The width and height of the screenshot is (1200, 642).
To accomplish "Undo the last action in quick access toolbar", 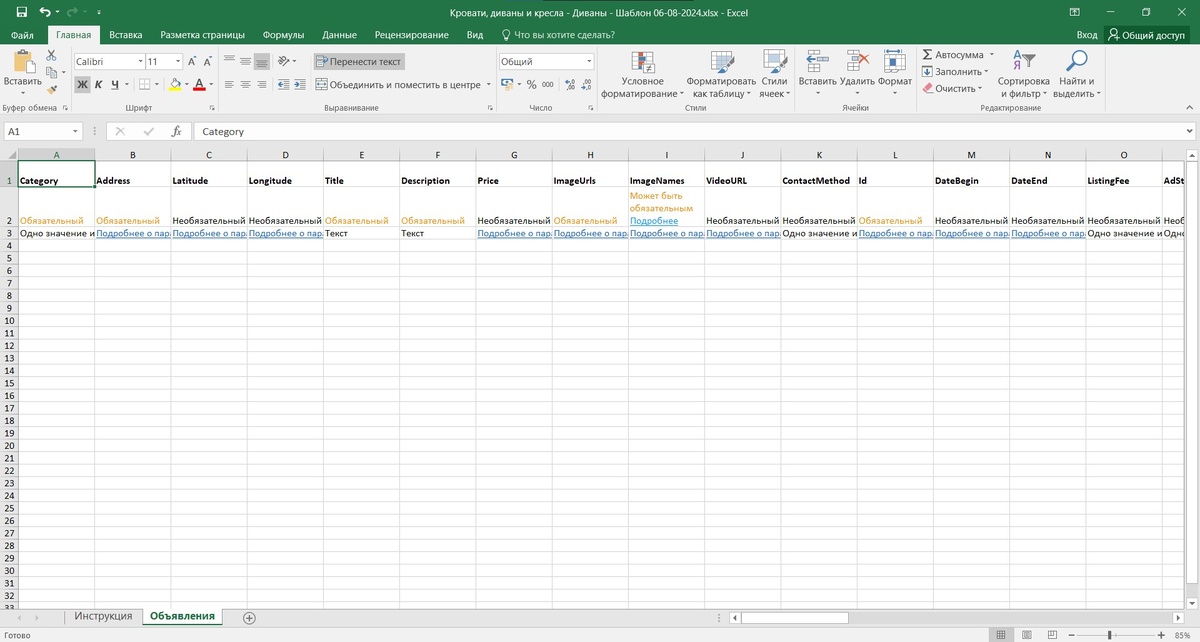I will click(x=44, y=11).
